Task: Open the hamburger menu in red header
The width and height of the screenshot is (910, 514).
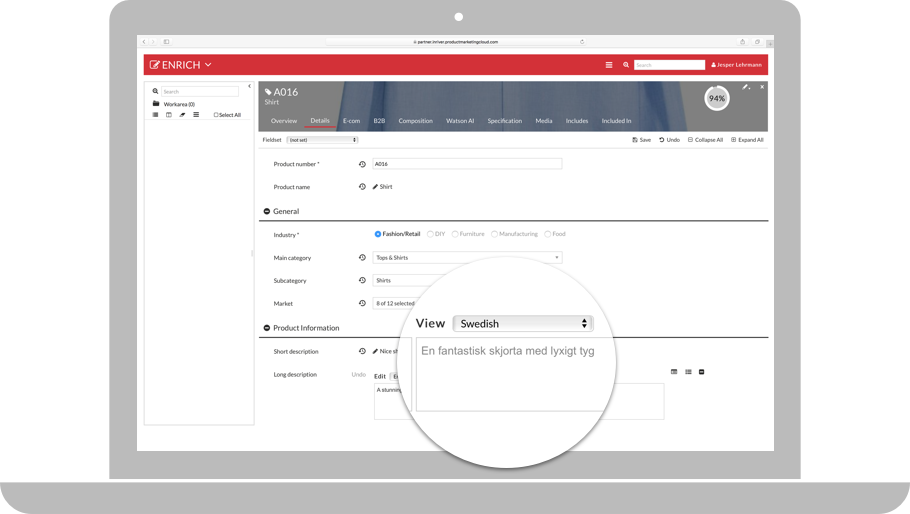Action: [x=608, y=65]
